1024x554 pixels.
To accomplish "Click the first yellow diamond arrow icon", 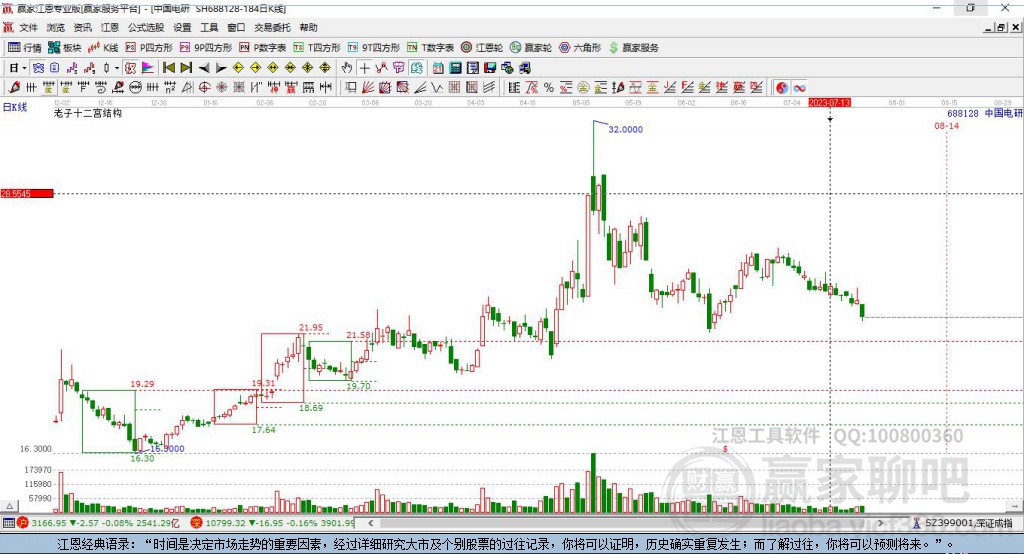I will coord(238,68).
